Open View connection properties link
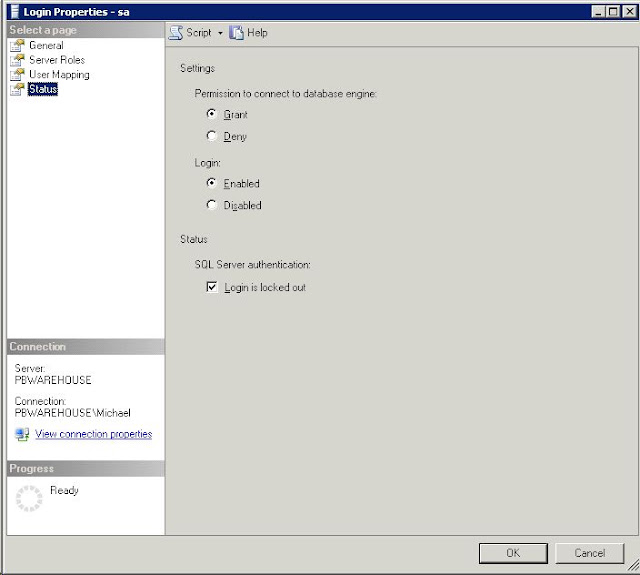Viewport: 640px width, 575px height. (93, 434)
